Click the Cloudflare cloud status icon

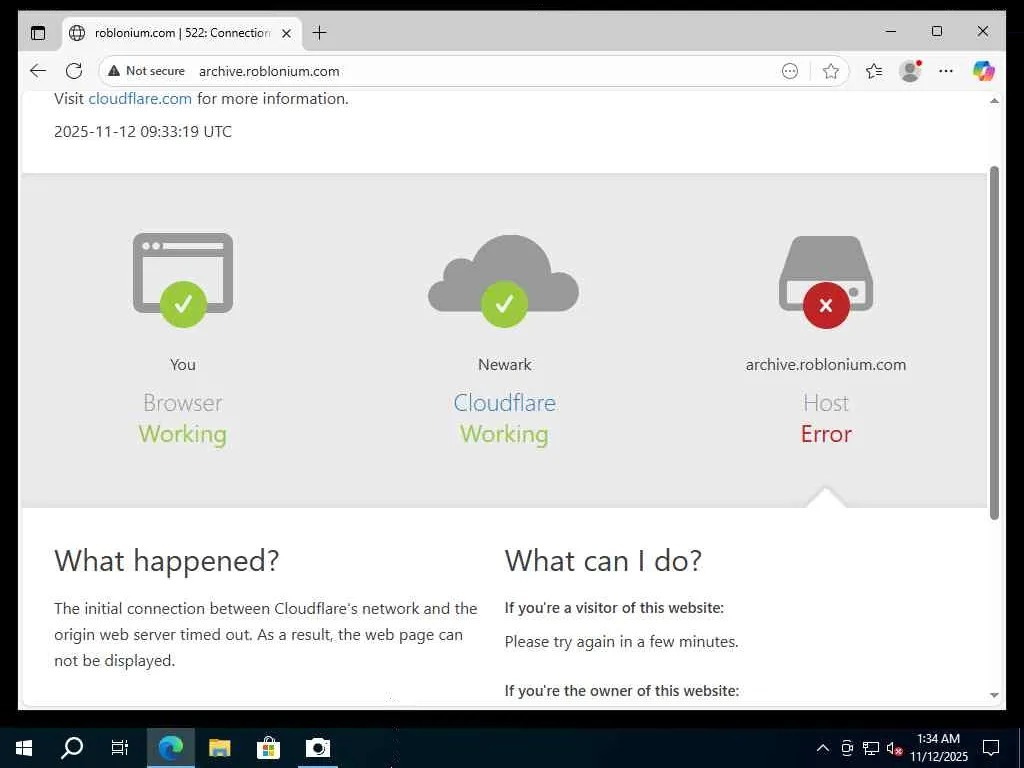pyautogui.click(x=504, y=281)
